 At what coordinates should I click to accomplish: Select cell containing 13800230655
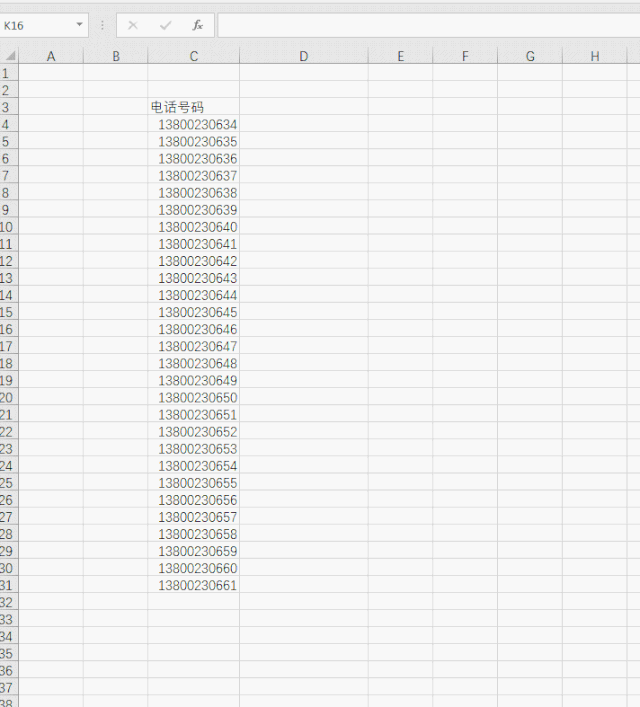193,482
